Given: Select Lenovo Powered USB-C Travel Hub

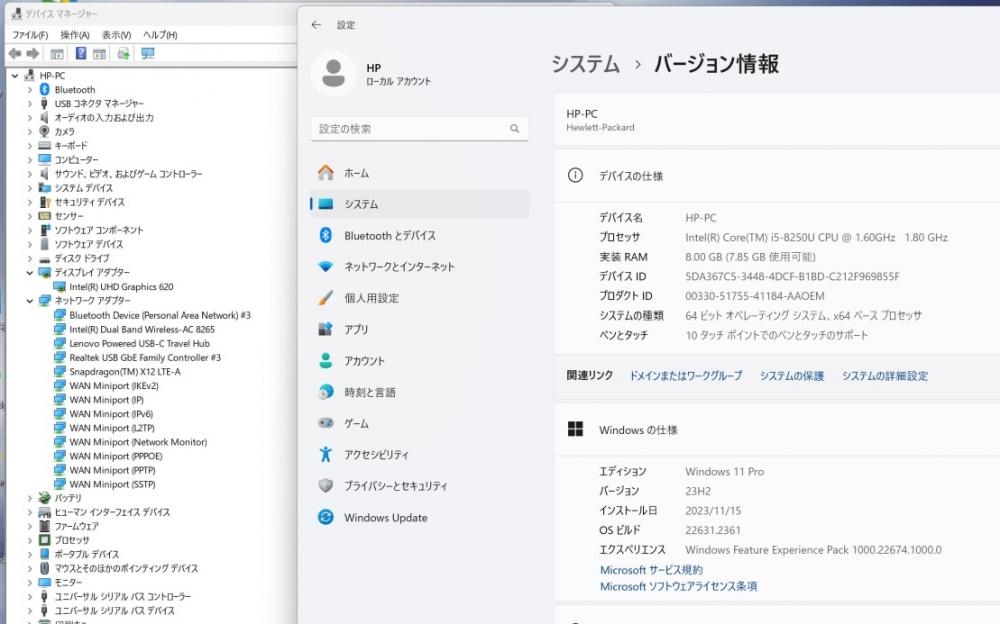Looking at the screenshot, I should [x=139, y=343].
